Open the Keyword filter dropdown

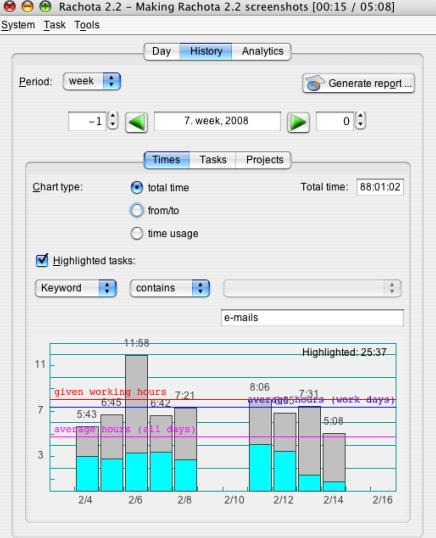tap(76, 288)
